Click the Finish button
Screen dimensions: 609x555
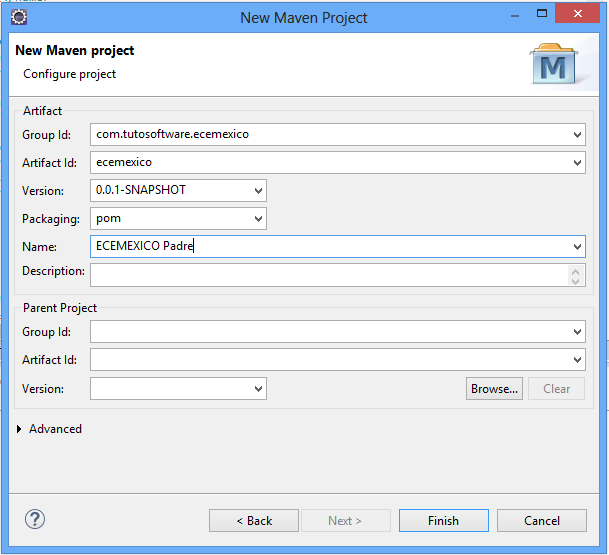(x=444, y=520)
